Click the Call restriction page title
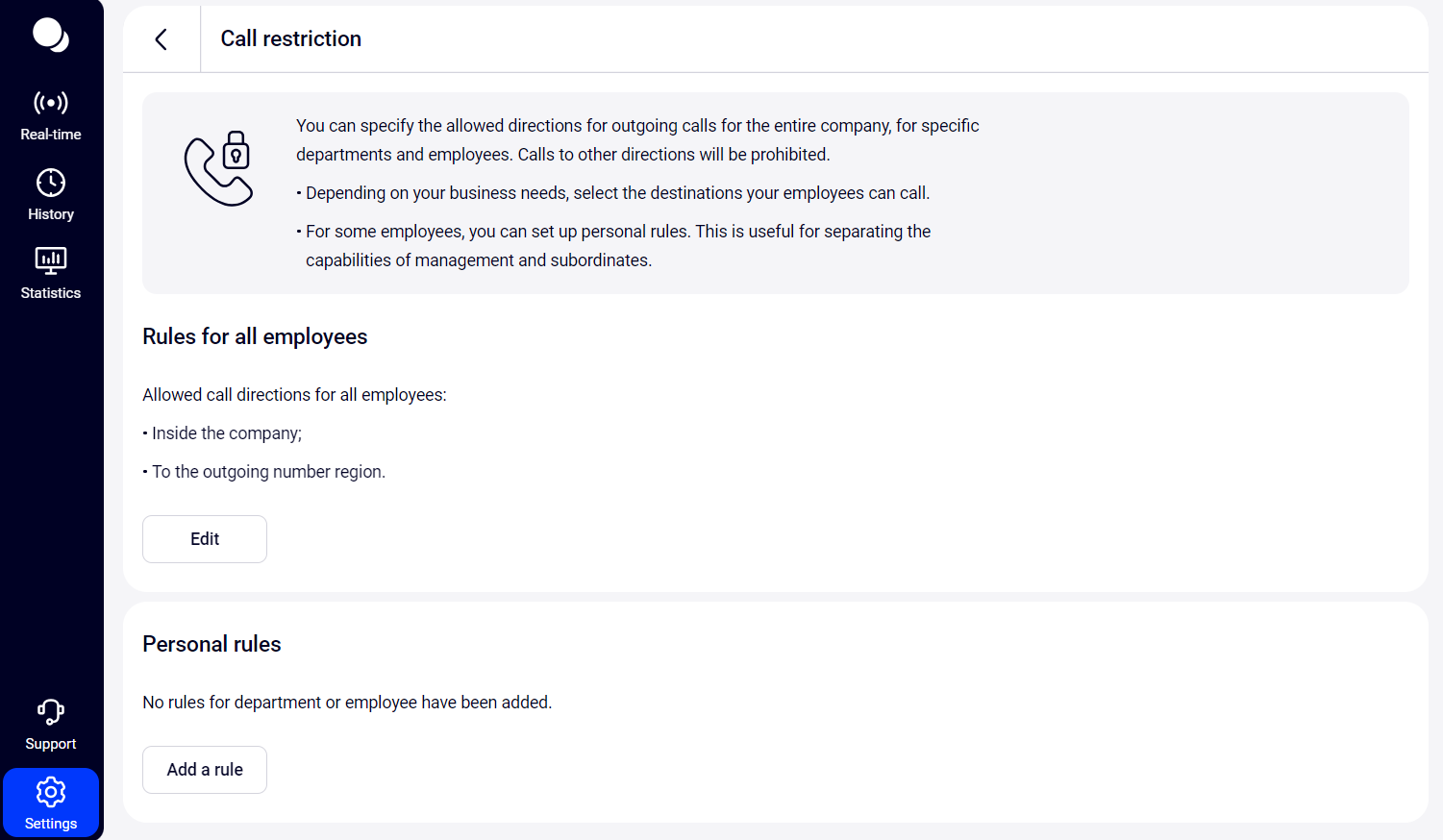The width and height of the screenshot is (1443, 840). [x=291, y=38]
